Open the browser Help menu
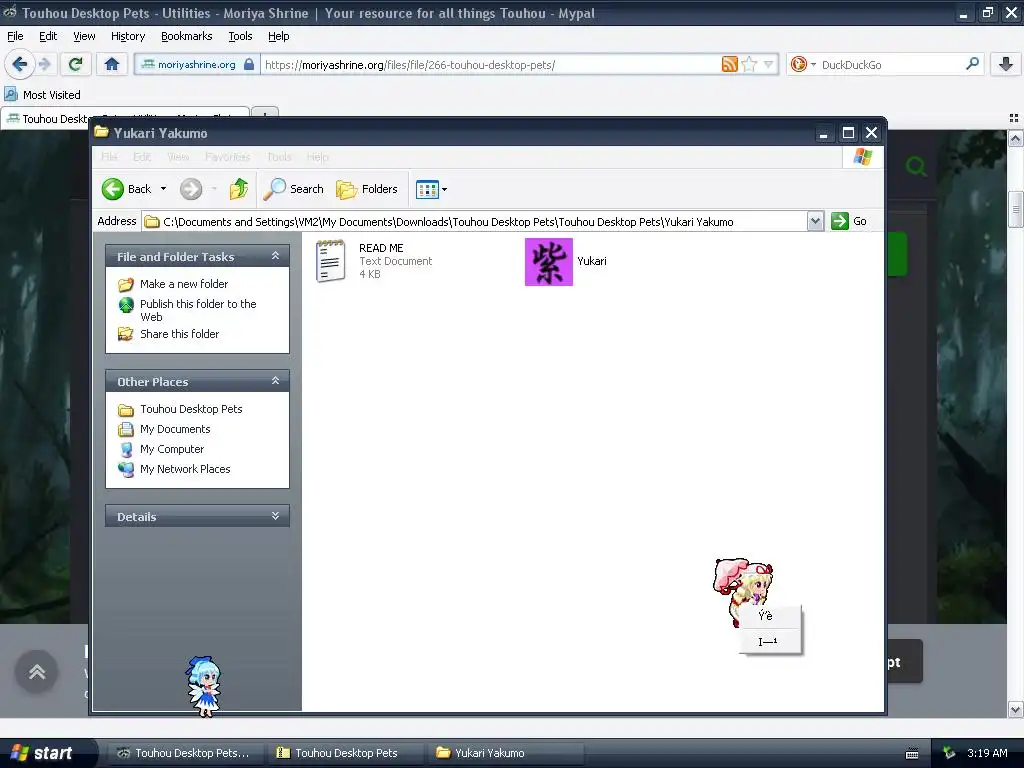Image resolution: width=1024 pixels, height=768 pixels. click(x=278, y=36)
